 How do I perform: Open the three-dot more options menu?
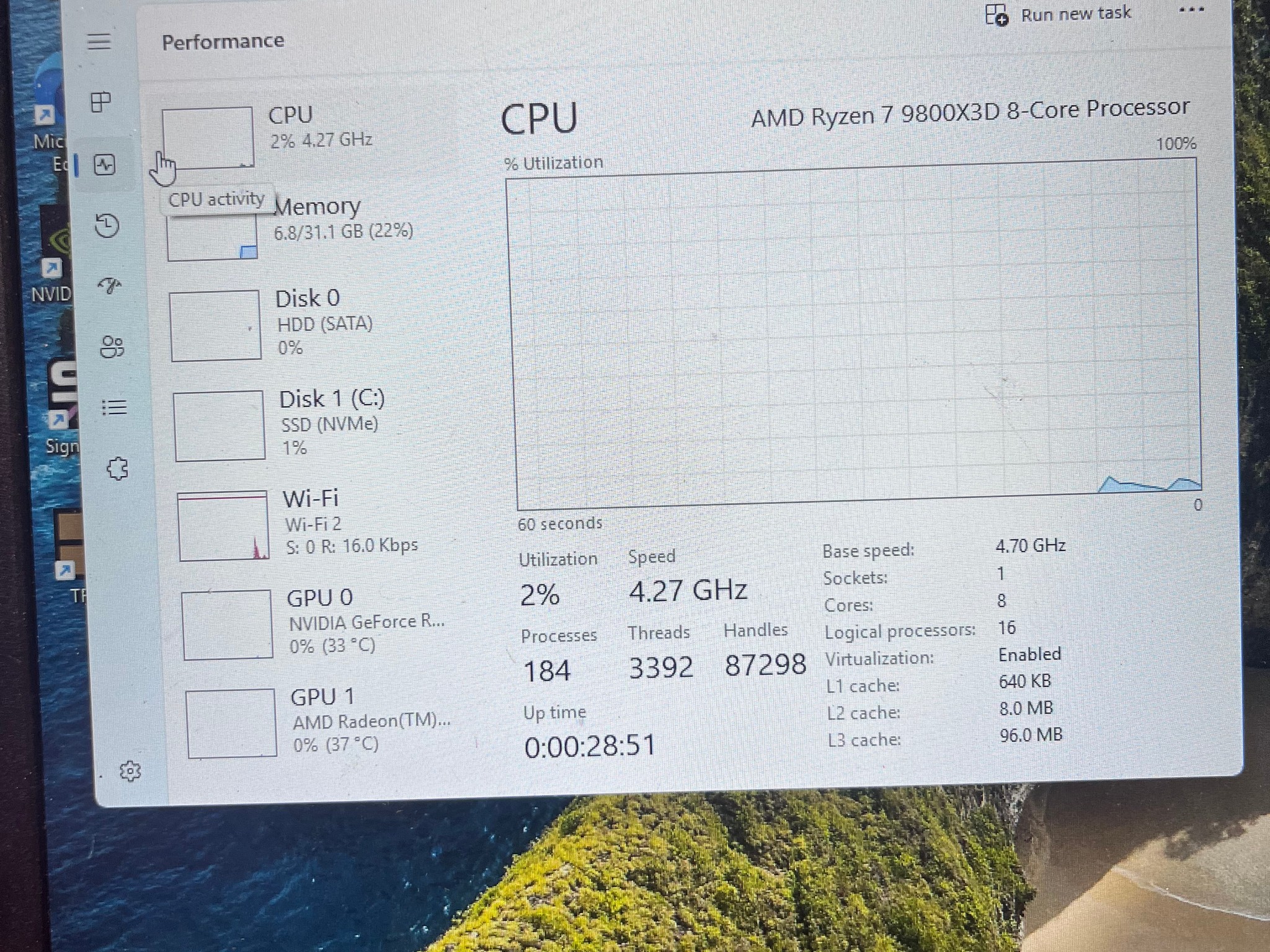1191,11
